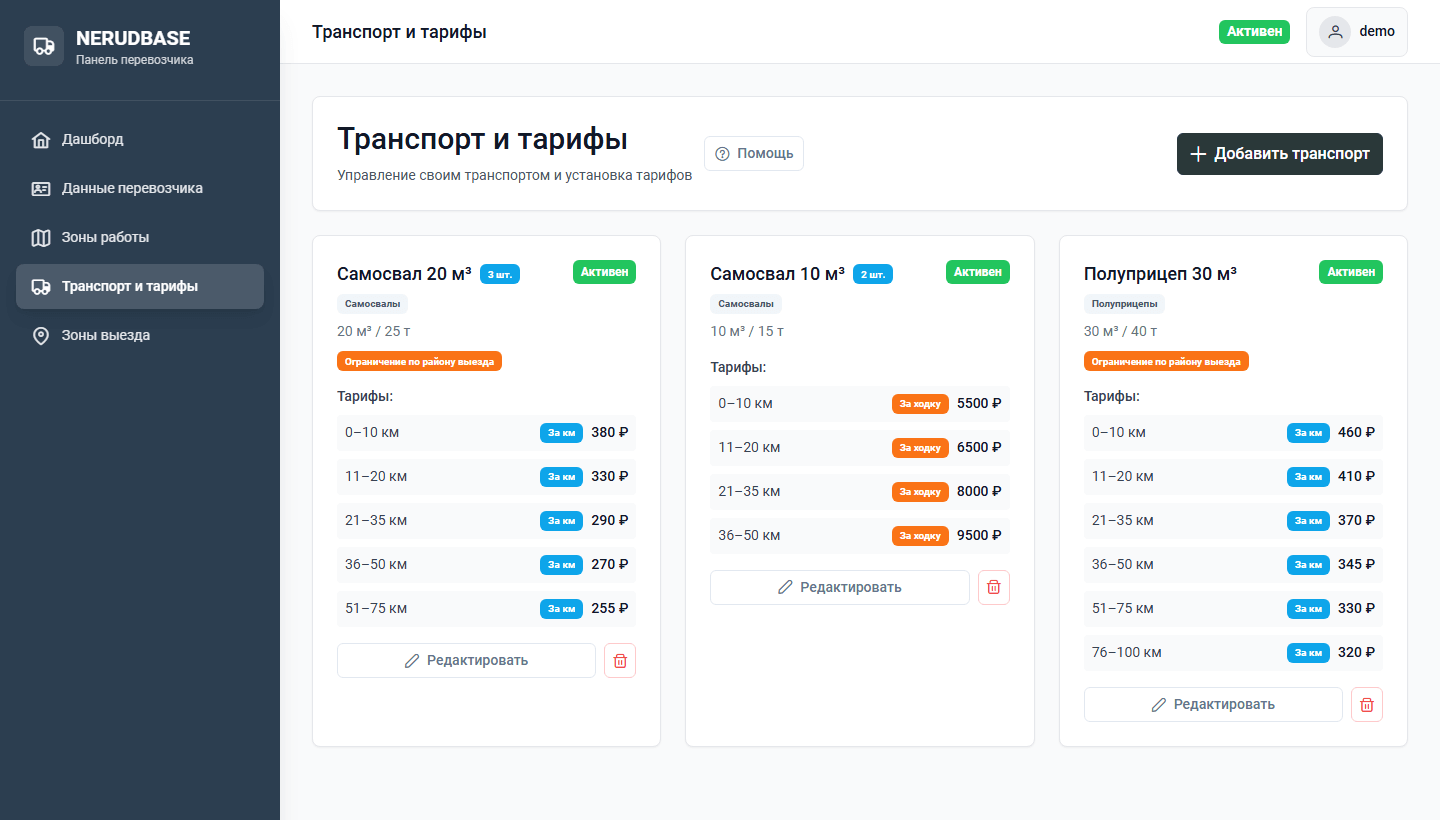Delete the Самосвал 10 м³ vehicle with trash icon

993,588
